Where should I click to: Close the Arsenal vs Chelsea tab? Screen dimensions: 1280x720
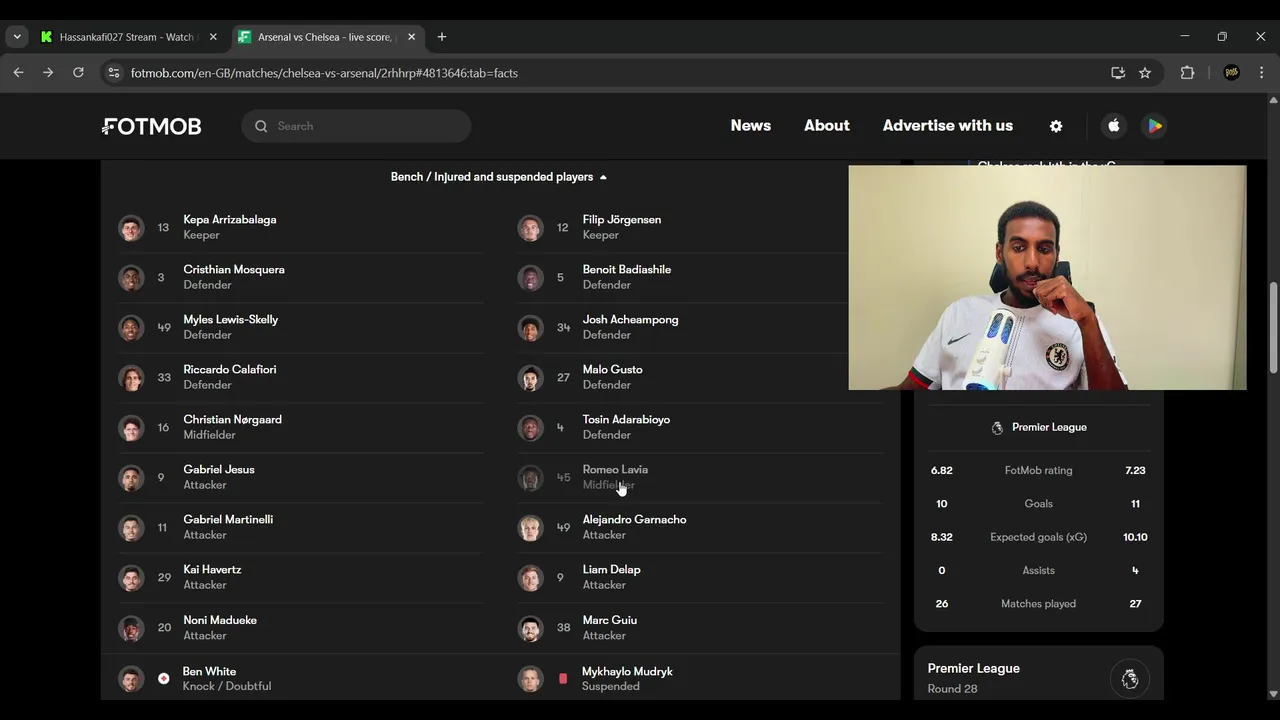pyautogui.click(x=411, y=37)
